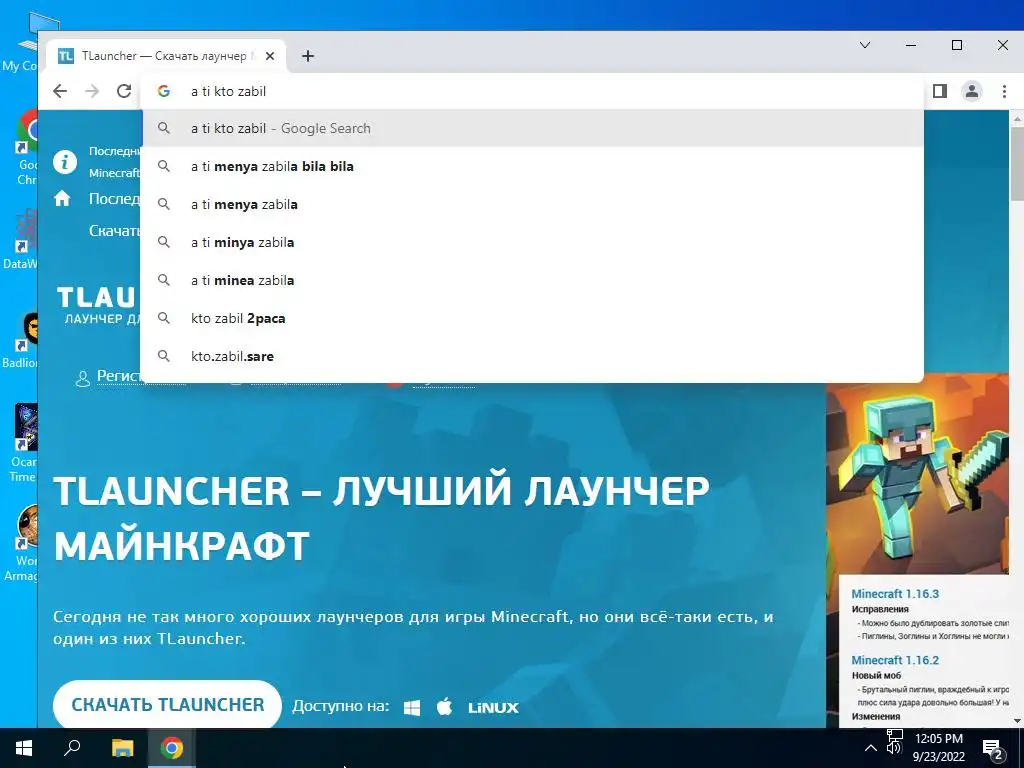Click the browser forward arrow
The width and height of the screenshot is (1024, 768).
[x=92, y=91]
